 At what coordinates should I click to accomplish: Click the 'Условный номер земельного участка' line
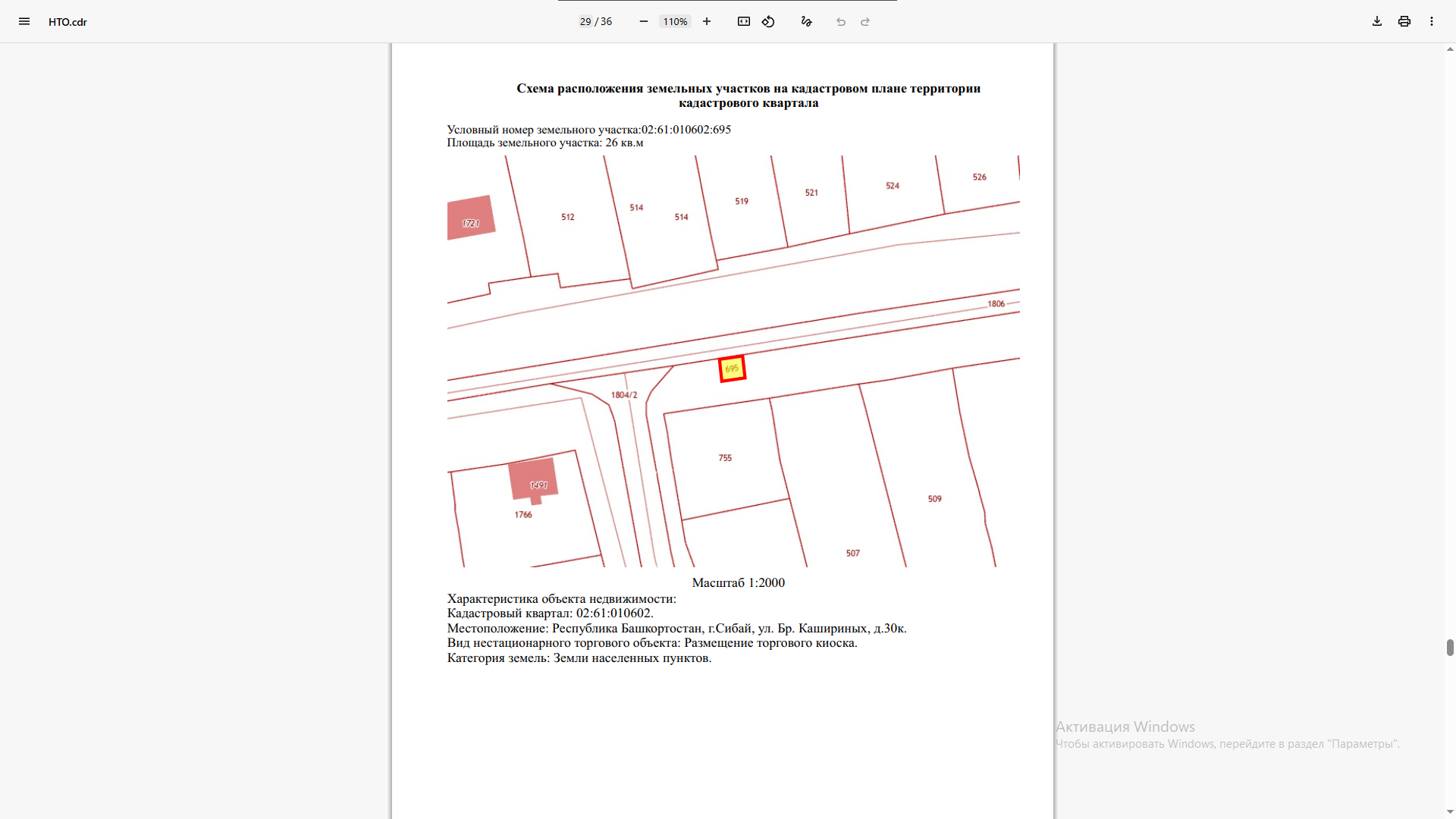pyautogui.click(x=589, y=130)
